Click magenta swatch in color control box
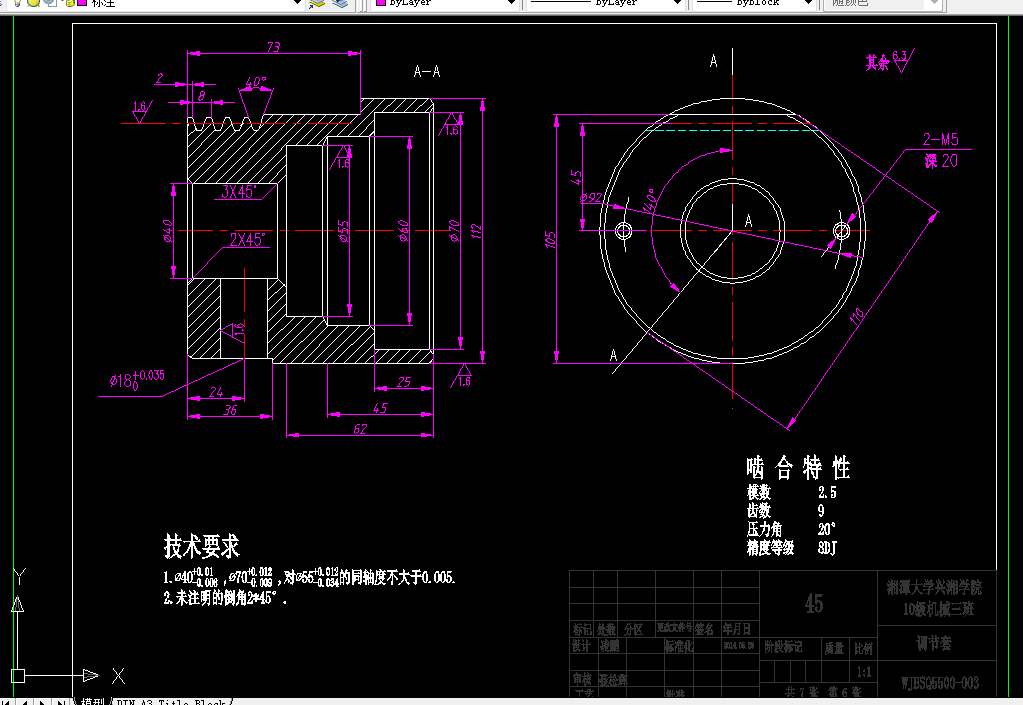The height and width of the screenshot is (705, 1023). [381, 3]
